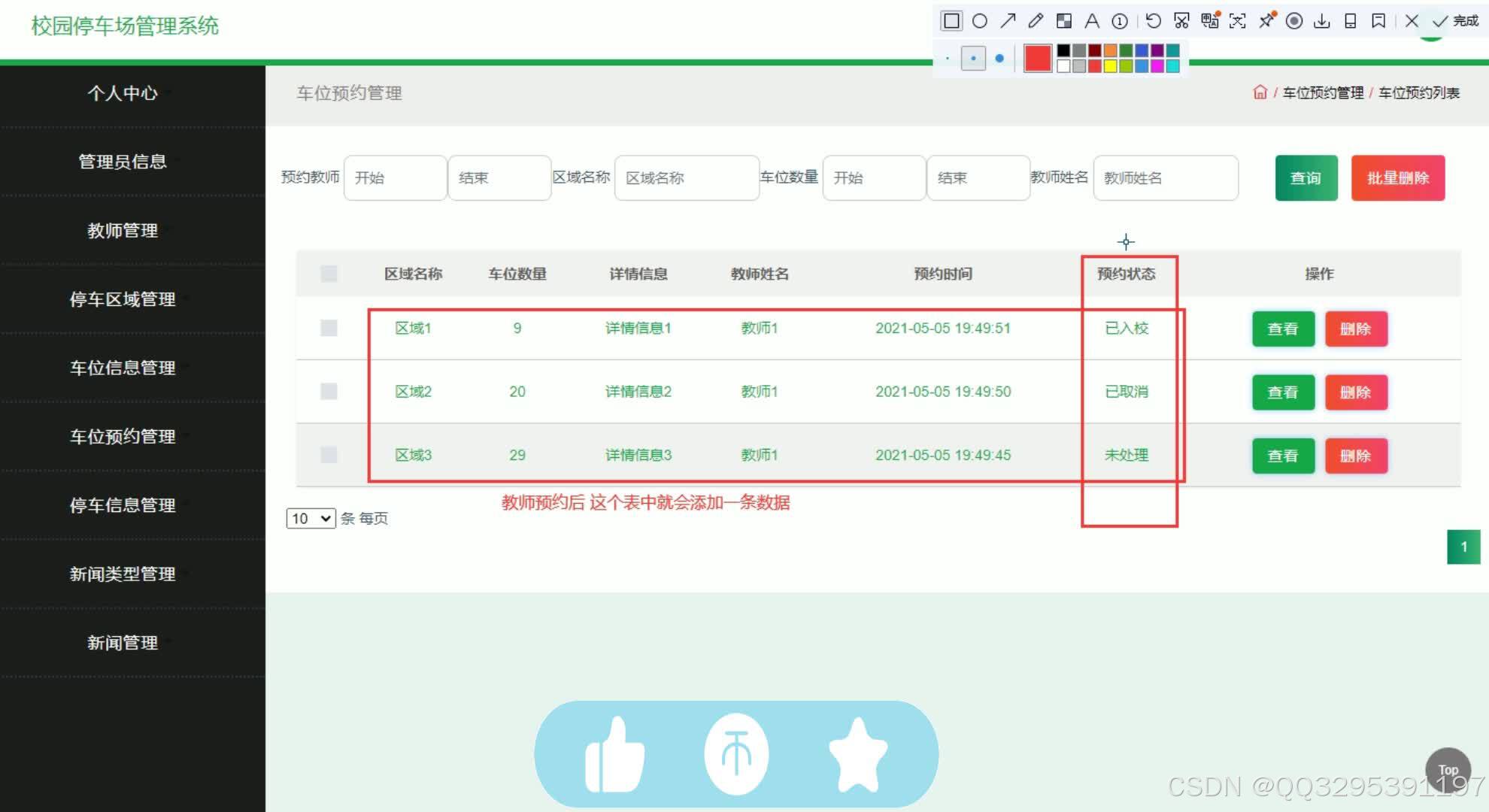This screenshot has height=812, width=1489.
Task: Check the checkbox for row 区域1
Action: [x=329, y=328]
